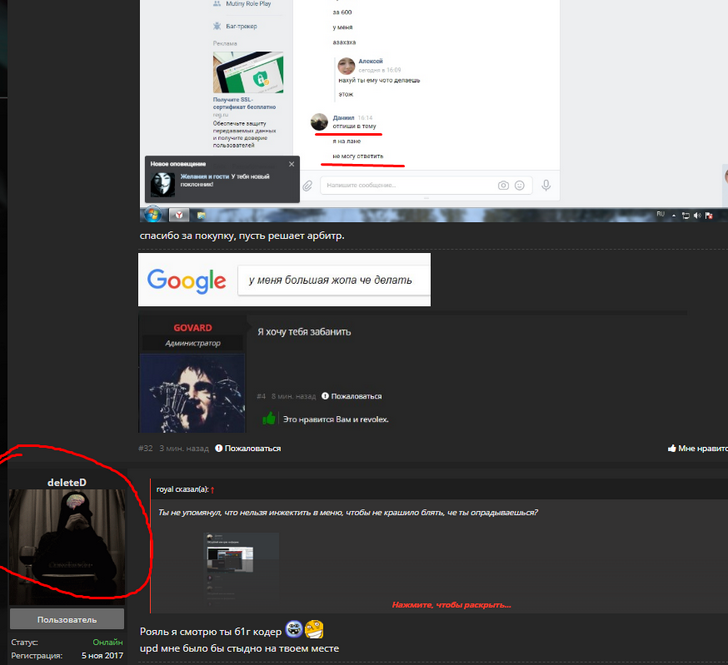Click the Anonymous mask notification avatar

tap(162, 184)
